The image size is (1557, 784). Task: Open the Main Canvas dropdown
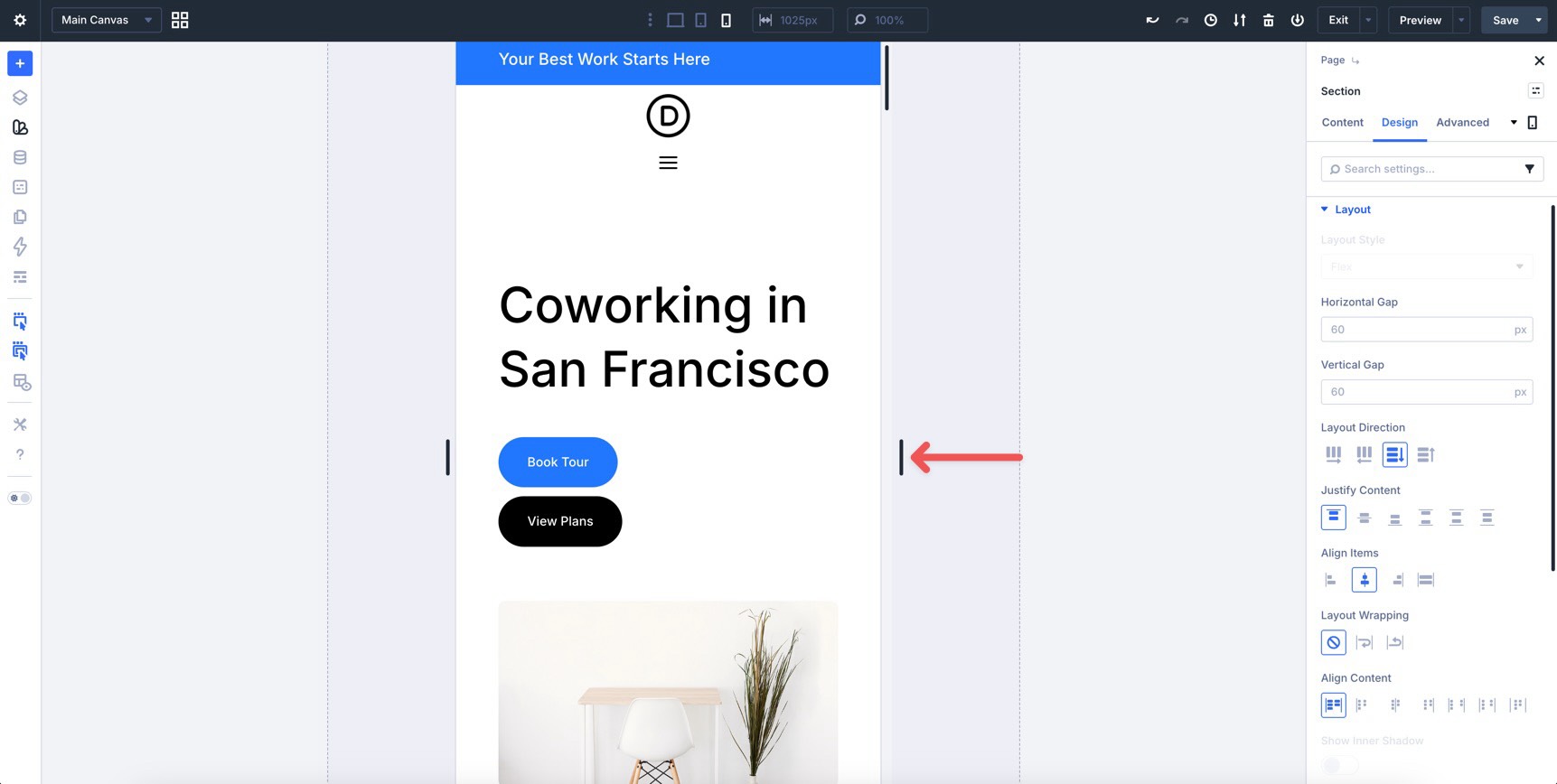coord(107,20)
